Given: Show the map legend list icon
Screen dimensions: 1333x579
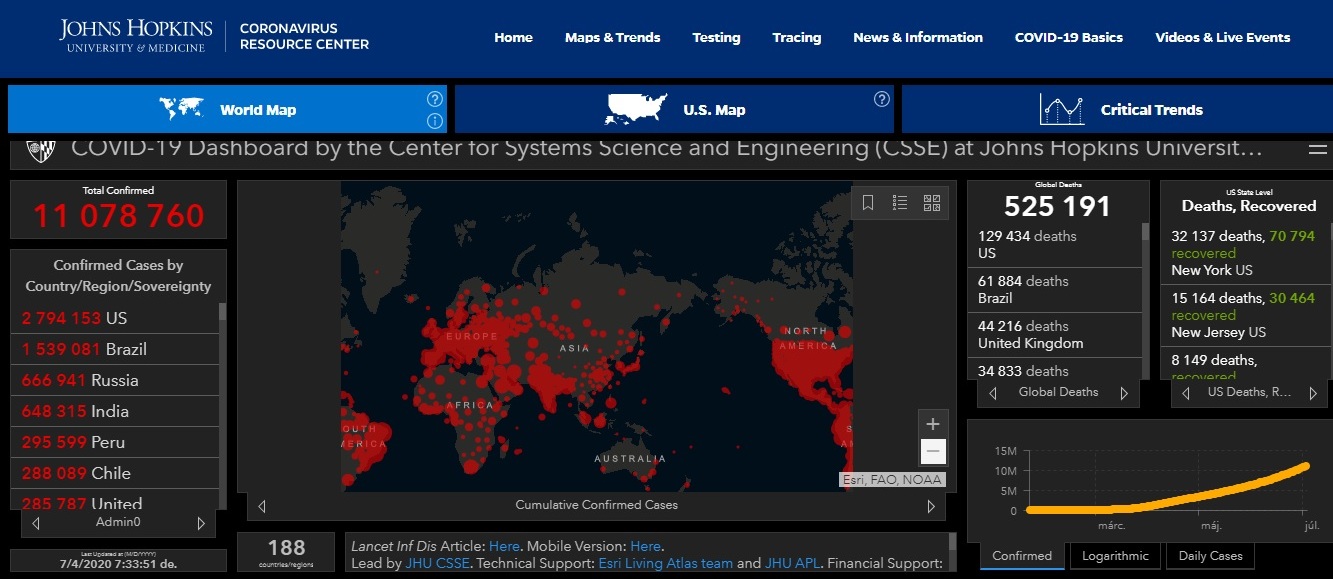Looking at the screenshot, I should [x=900, y=203].
